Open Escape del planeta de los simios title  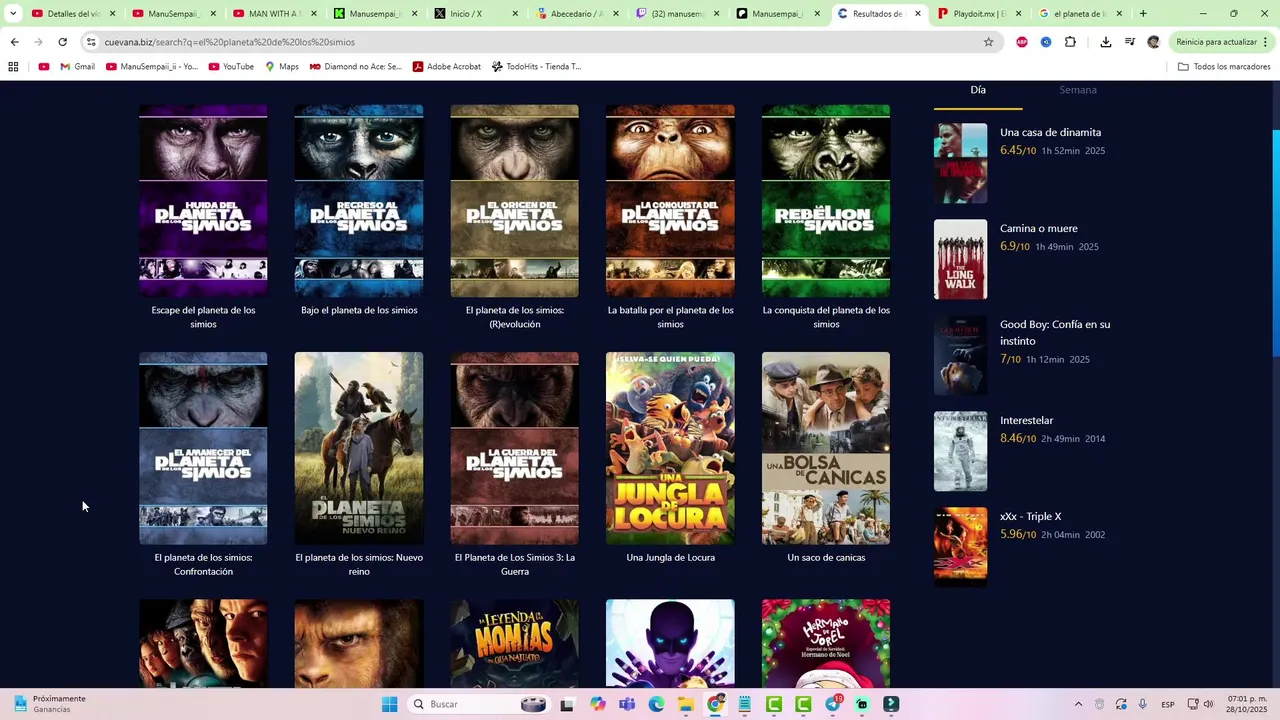pos(203,317)
